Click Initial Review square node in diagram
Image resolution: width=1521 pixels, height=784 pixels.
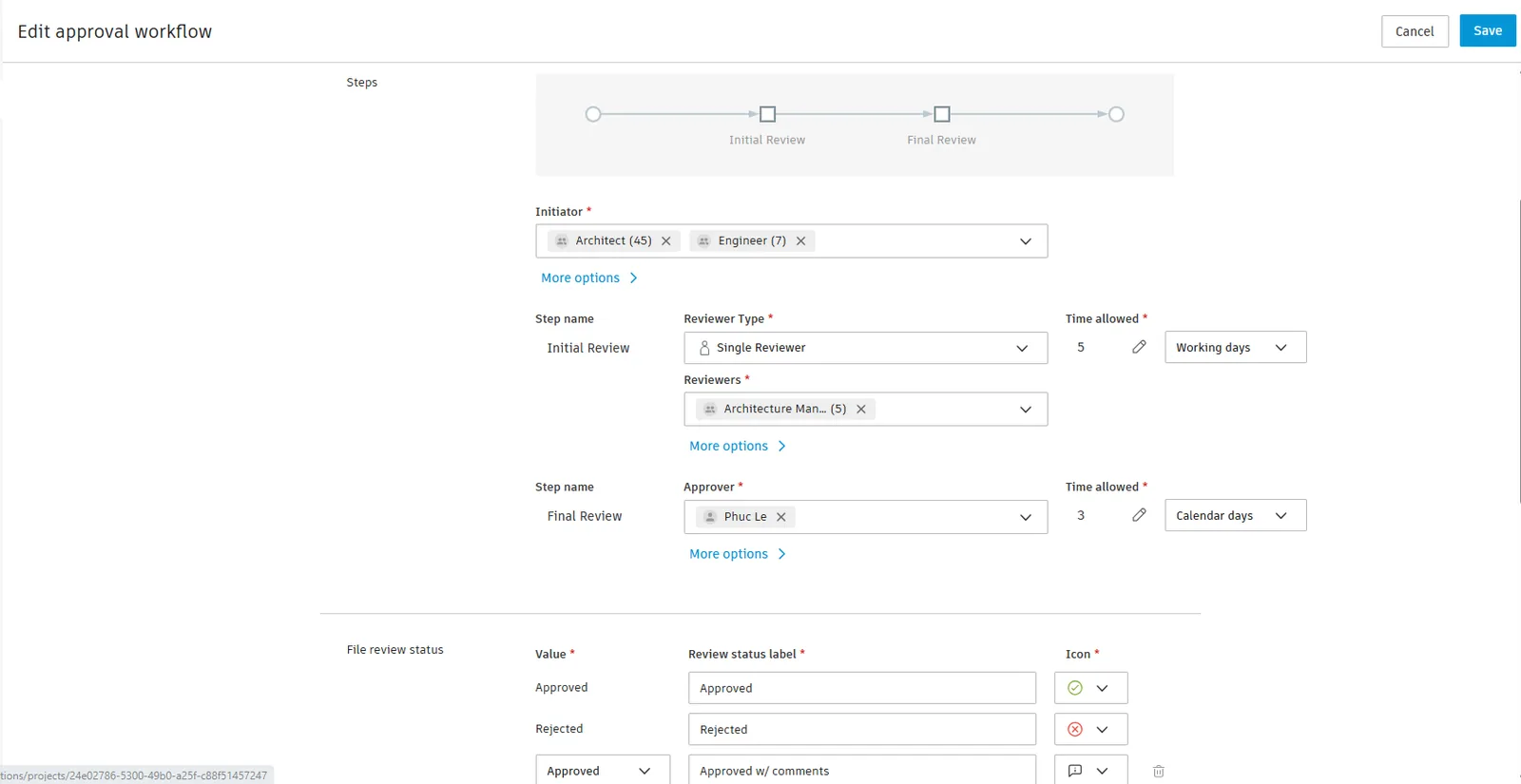pos(768,114)
